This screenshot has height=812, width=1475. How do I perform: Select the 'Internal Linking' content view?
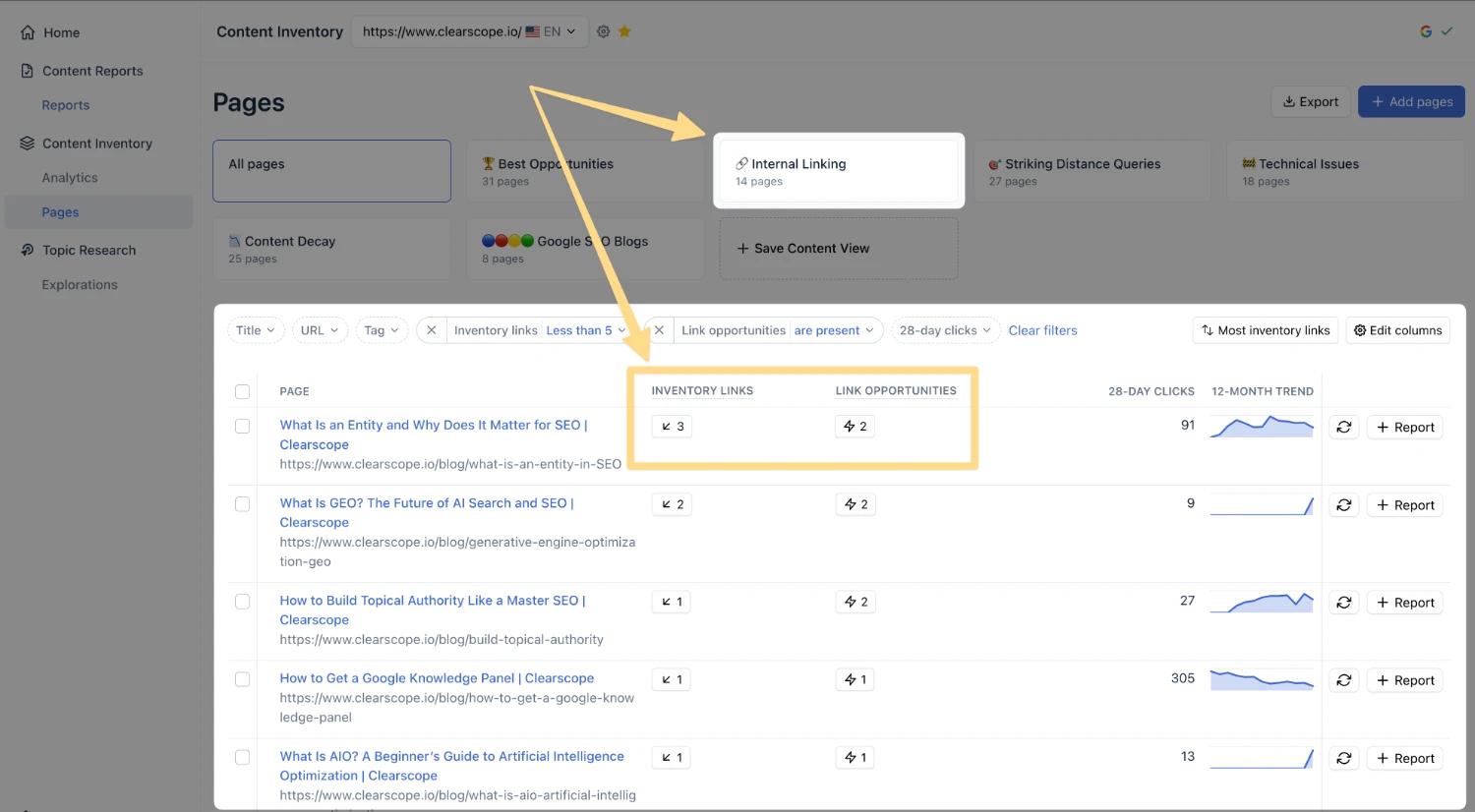tap(839, 171)
